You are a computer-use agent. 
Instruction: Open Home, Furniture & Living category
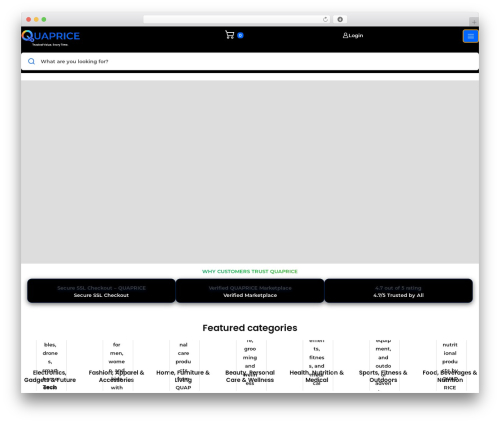(183, 376)
